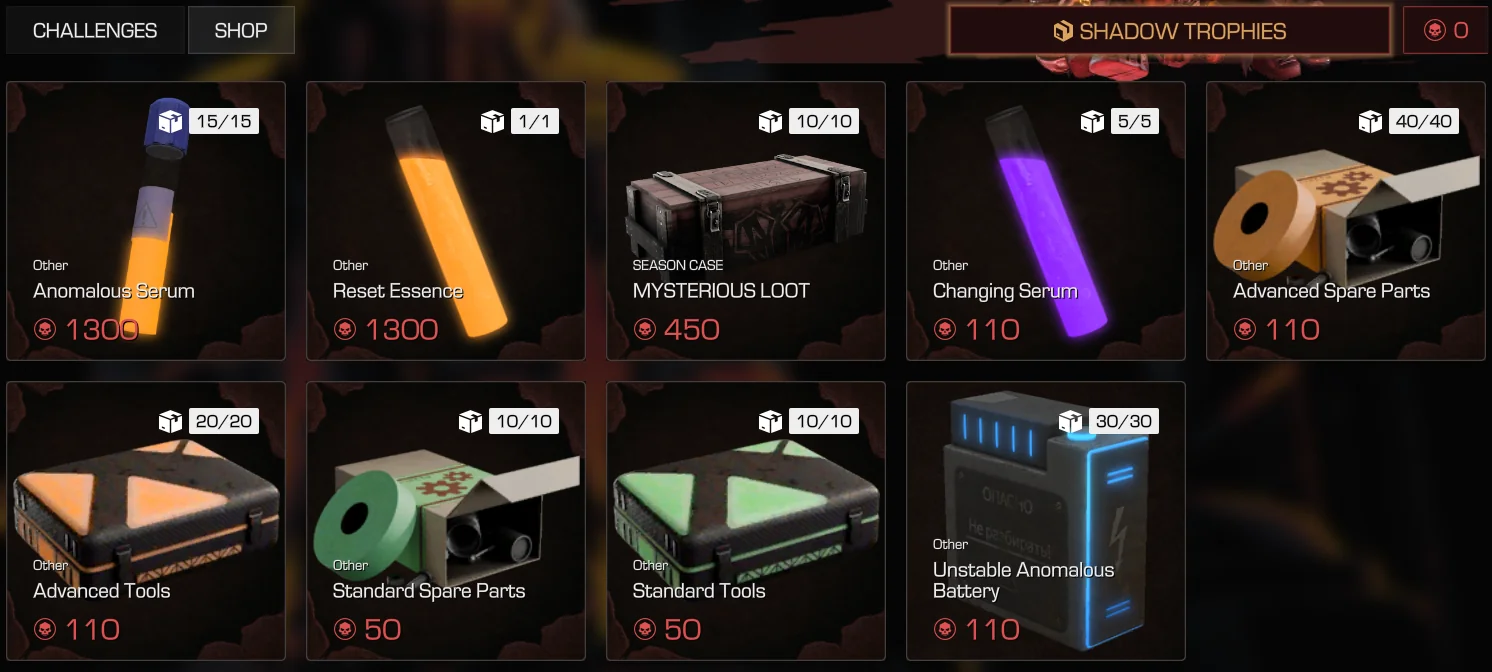Click the stock box icon on Mysterious Loot

[x=770, y=122]
